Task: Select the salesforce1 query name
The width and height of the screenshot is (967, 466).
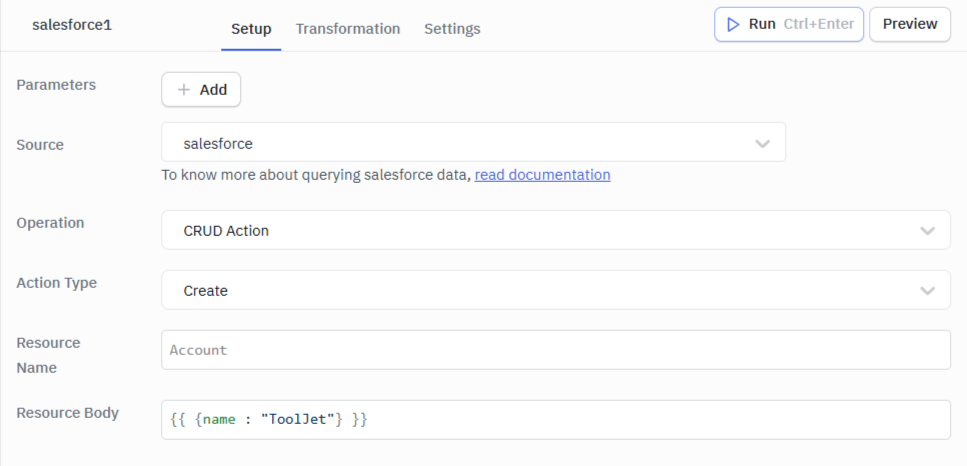Action: (72, 25)
